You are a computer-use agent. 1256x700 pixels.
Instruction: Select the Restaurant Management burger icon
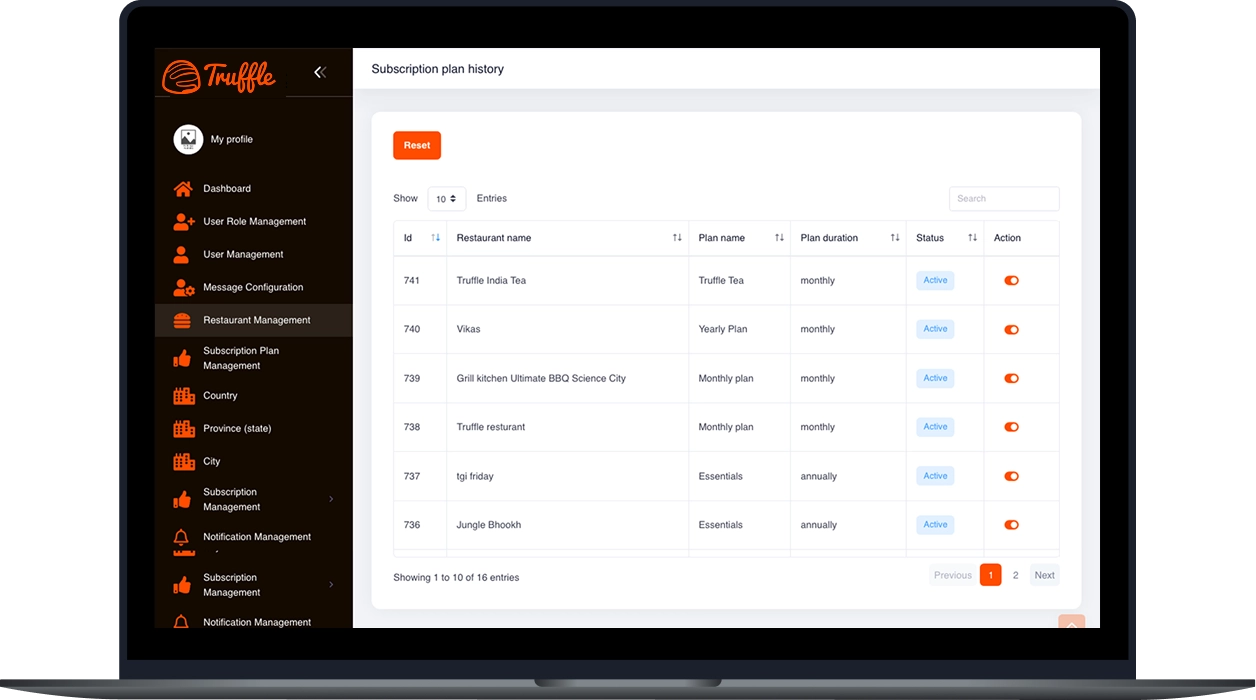coord(182,320)
